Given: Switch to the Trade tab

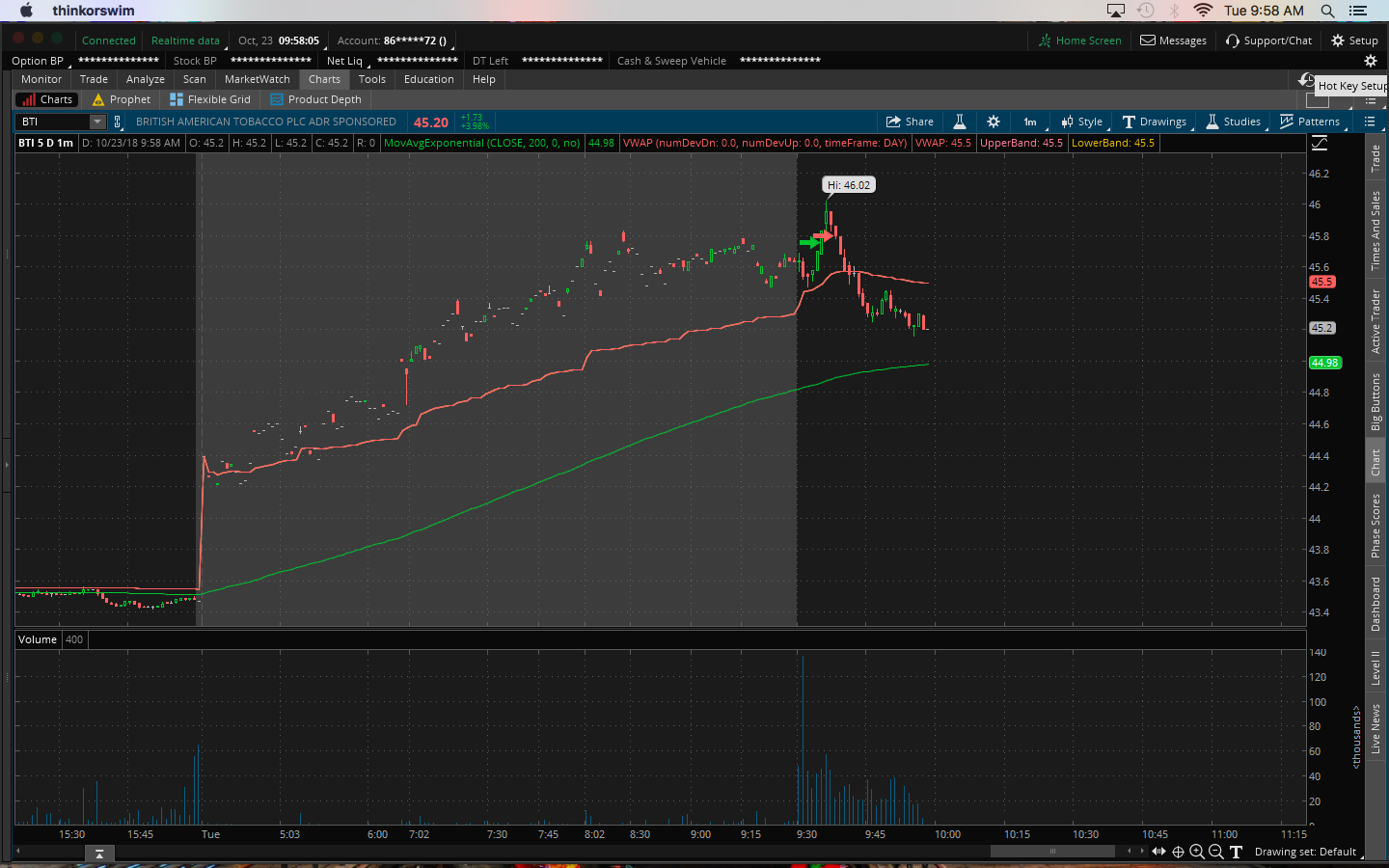Looking at the screenshot, I should (94, 79).
